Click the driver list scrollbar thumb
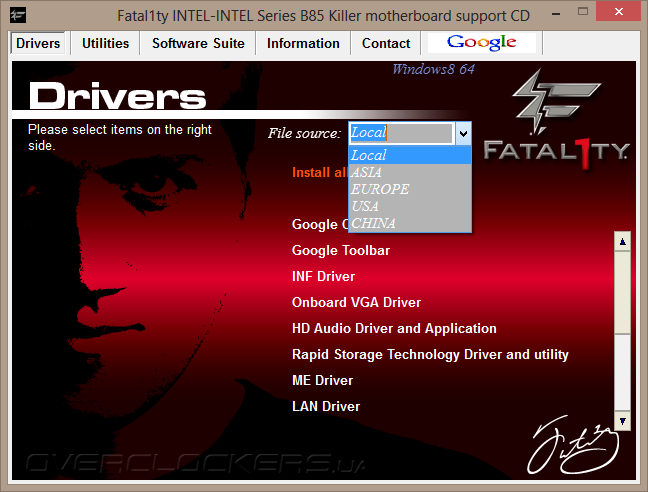 pos(622,292)
